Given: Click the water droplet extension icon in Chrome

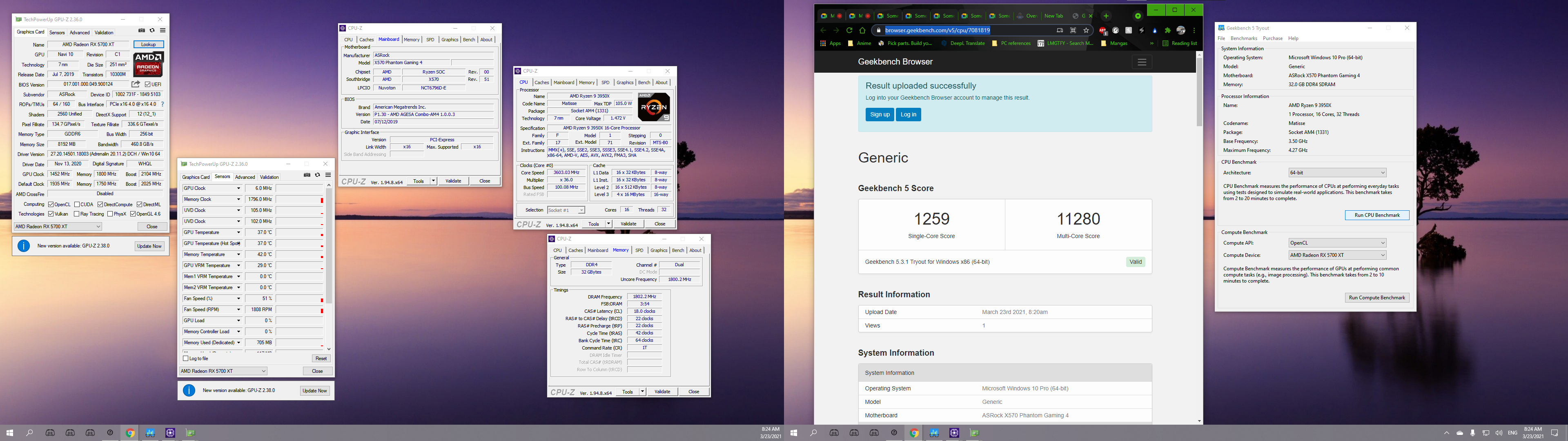Looking at the screenshot, I should 1155,31.
